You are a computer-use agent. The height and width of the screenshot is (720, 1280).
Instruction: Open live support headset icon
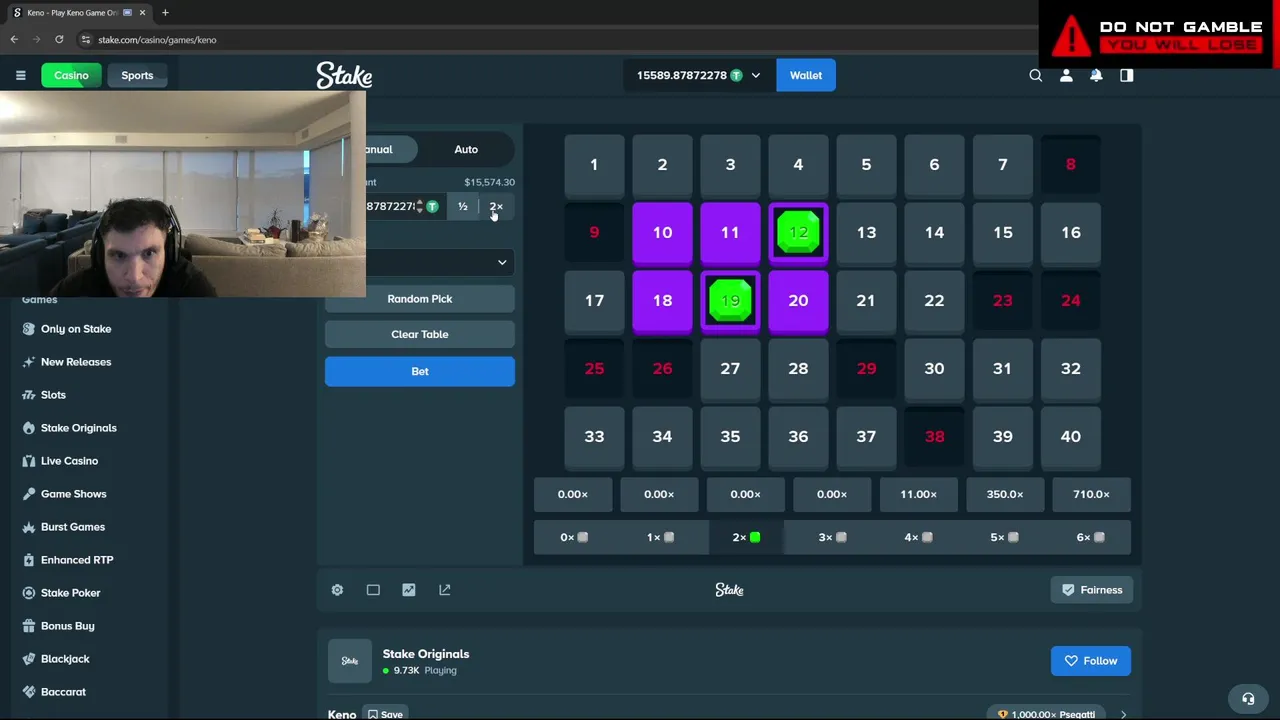[x=1248, y=699]
